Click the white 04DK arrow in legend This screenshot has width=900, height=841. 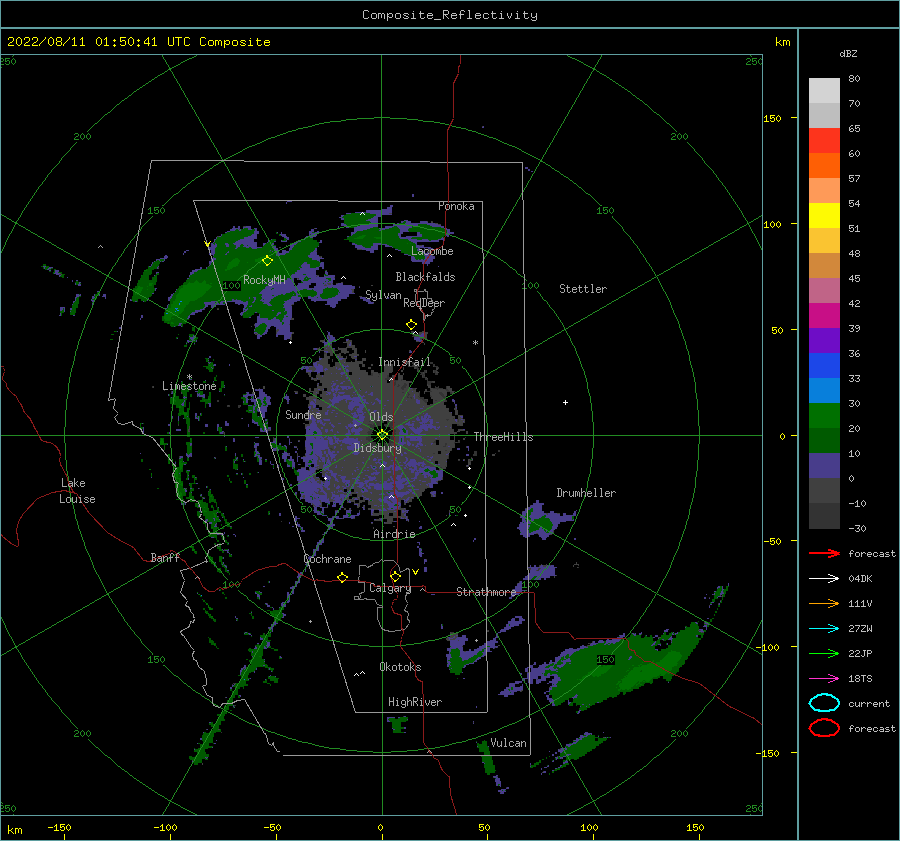coord(824,578)
